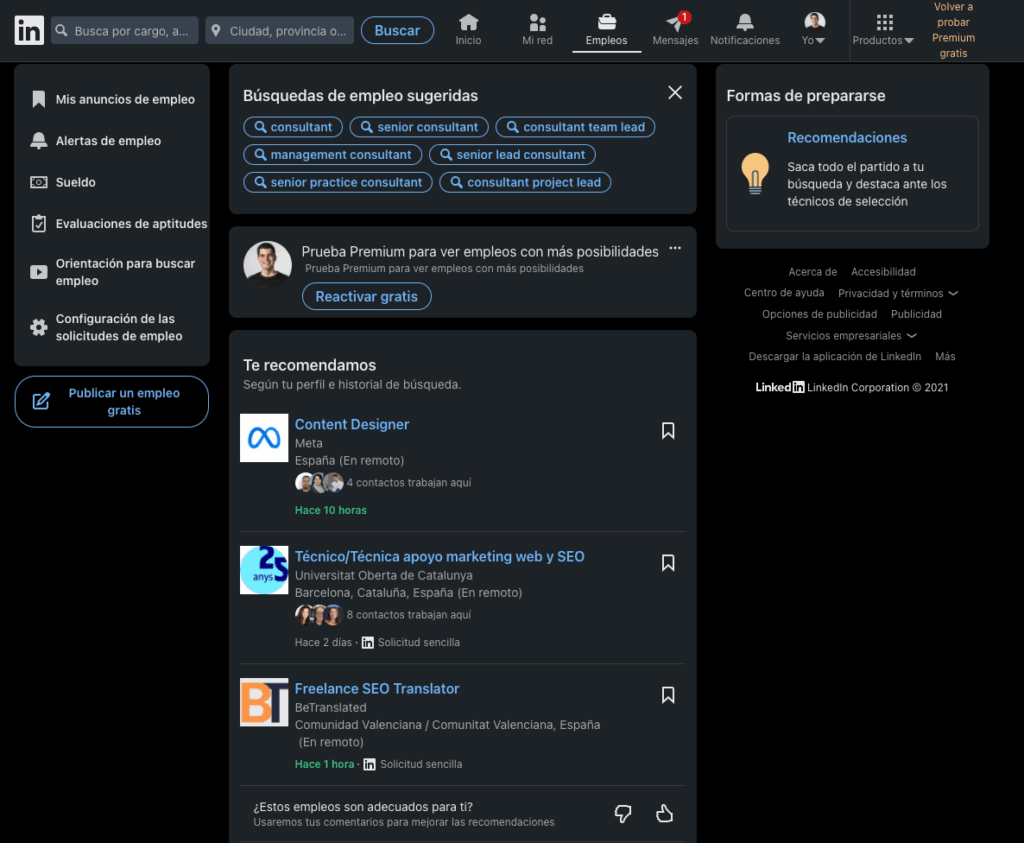Open the Premium card overflow menu

(x=675, y=246)
